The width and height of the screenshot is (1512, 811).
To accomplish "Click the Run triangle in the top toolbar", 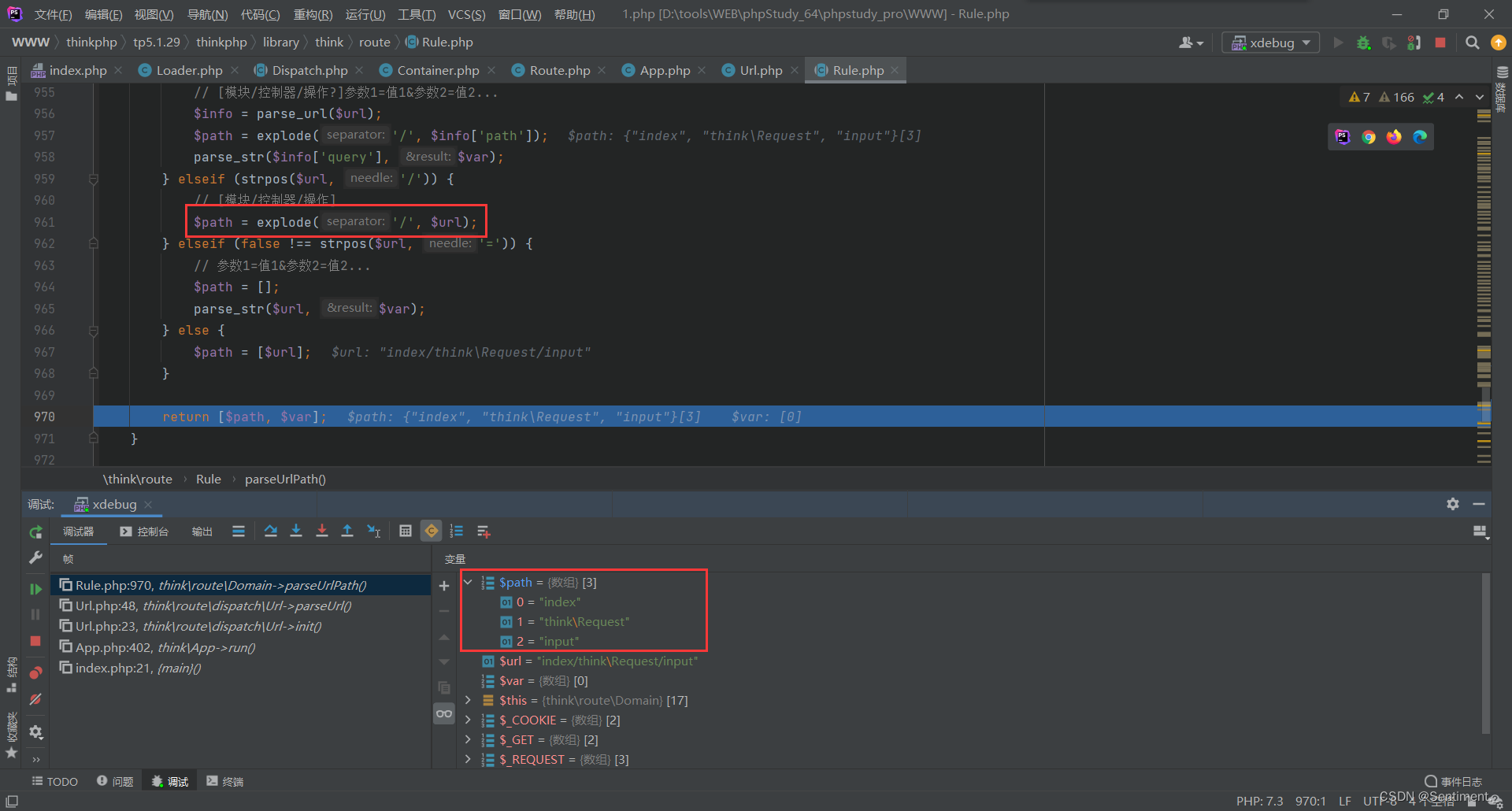I will point(1338,43).
